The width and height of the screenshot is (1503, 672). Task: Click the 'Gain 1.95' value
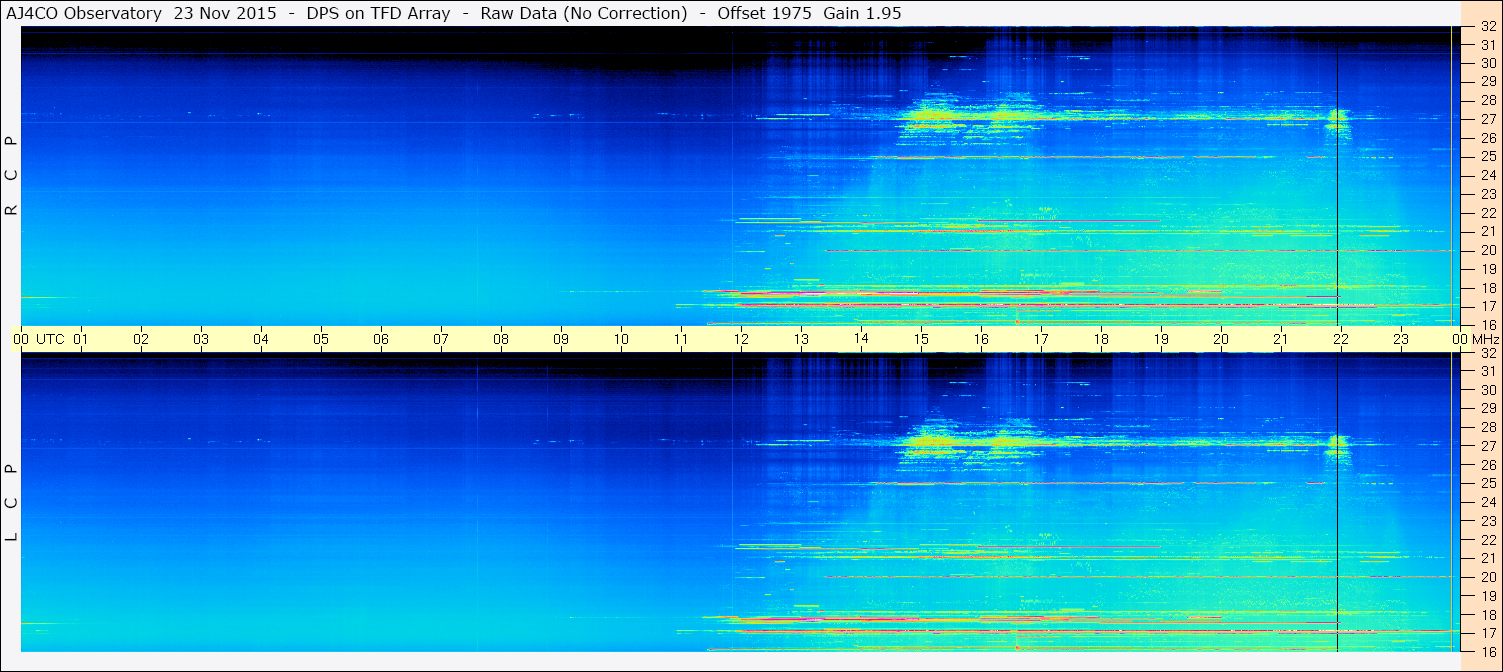tap(862, 13)
